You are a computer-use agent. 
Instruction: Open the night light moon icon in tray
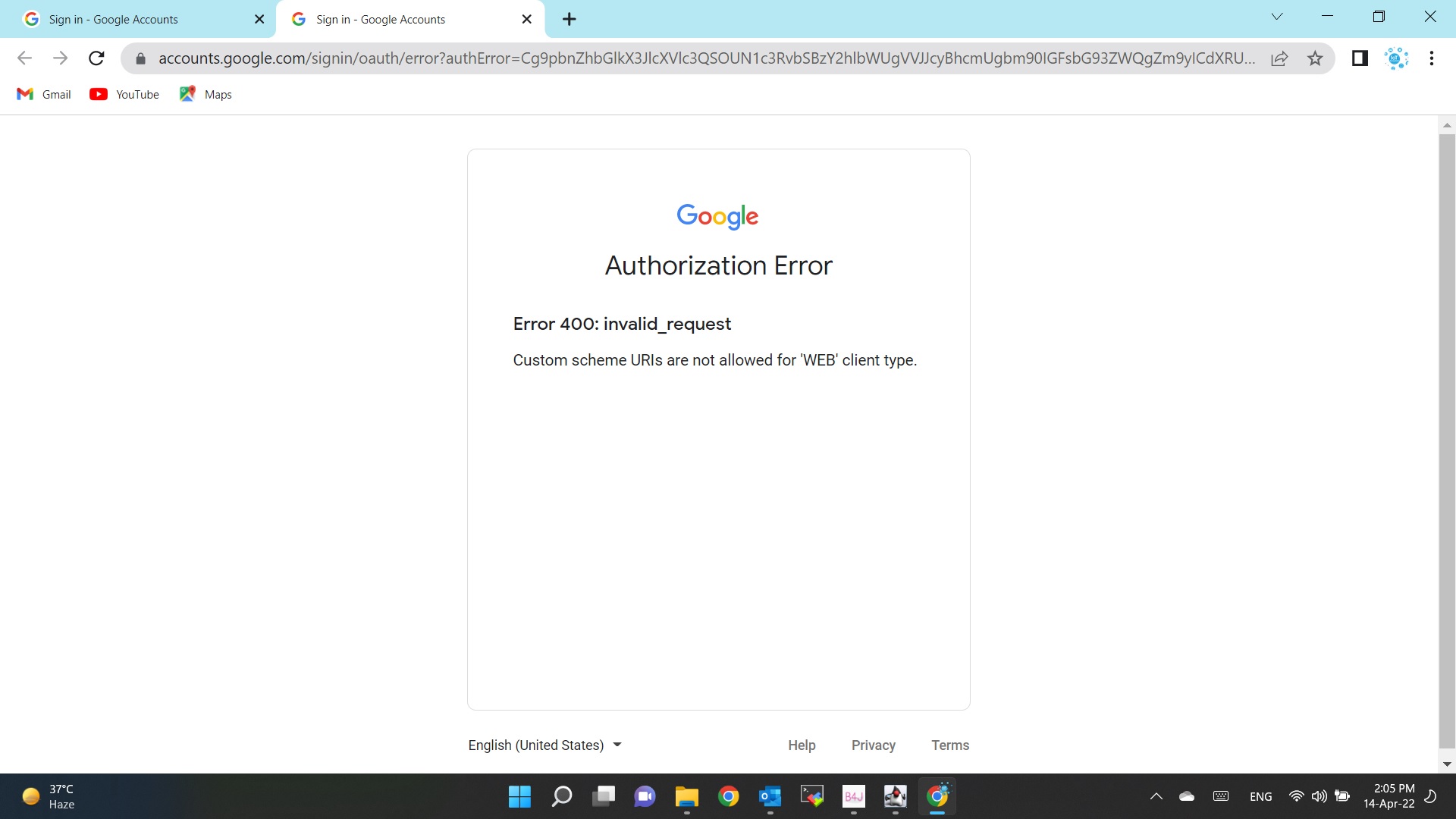[1432, 795]
